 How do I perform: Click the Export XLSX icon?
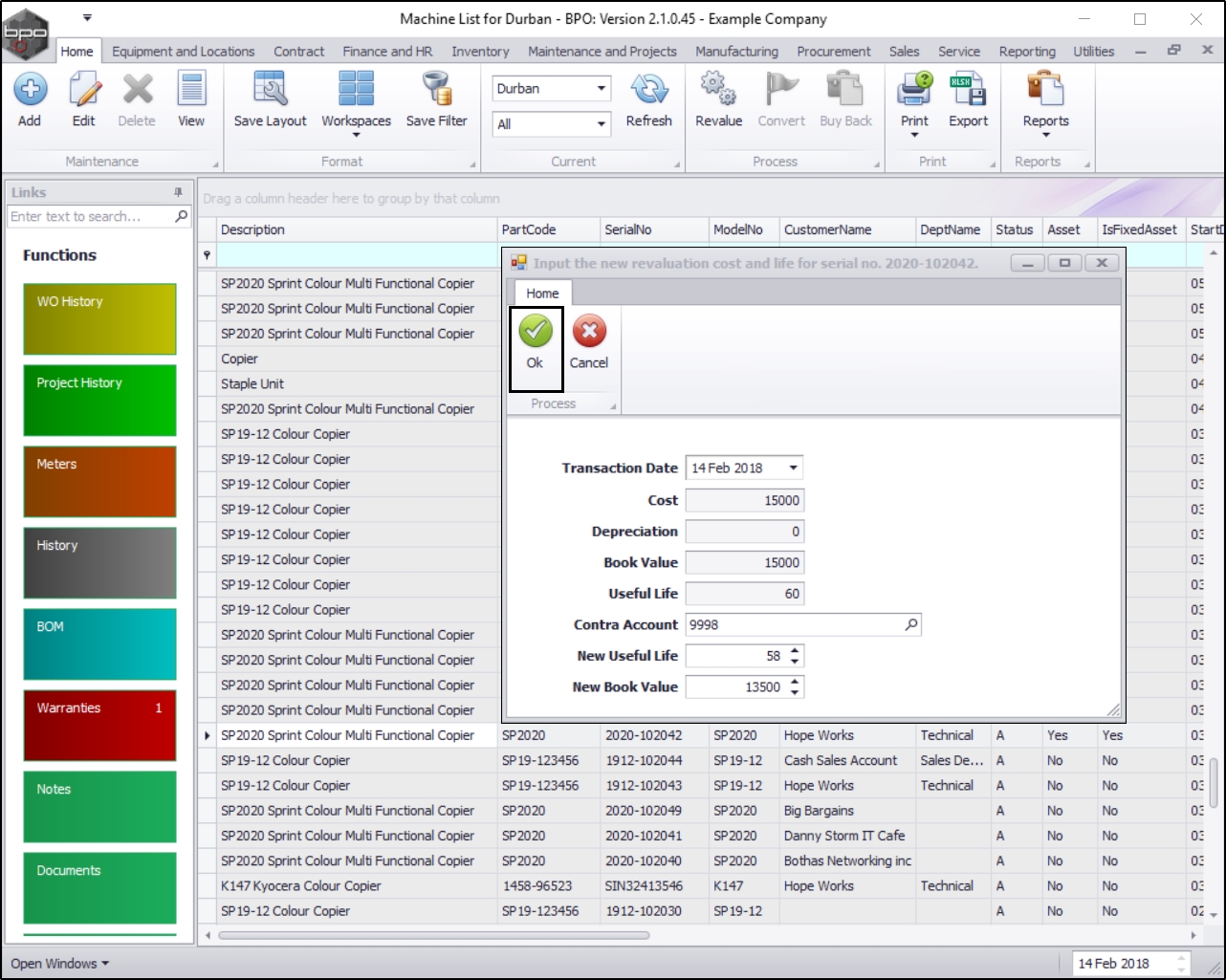coord(968,90)
